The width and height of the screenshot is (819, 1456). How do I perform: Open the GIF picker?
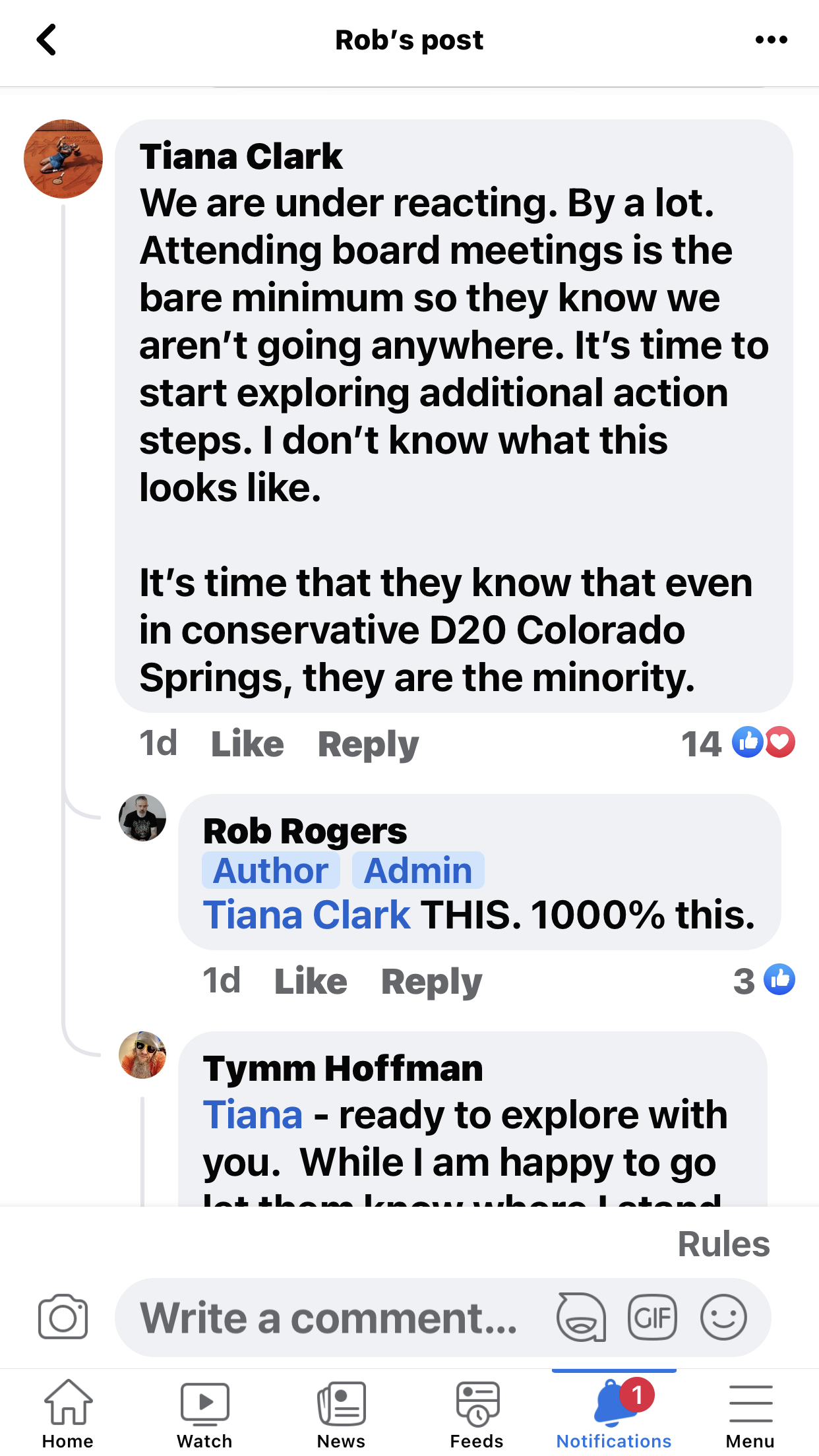[652, 1317]
